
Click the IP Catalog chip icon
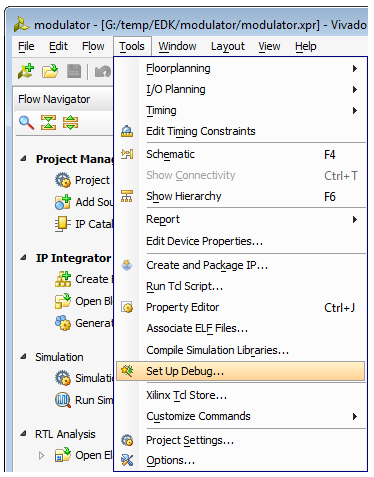click(x=63, y=224)
